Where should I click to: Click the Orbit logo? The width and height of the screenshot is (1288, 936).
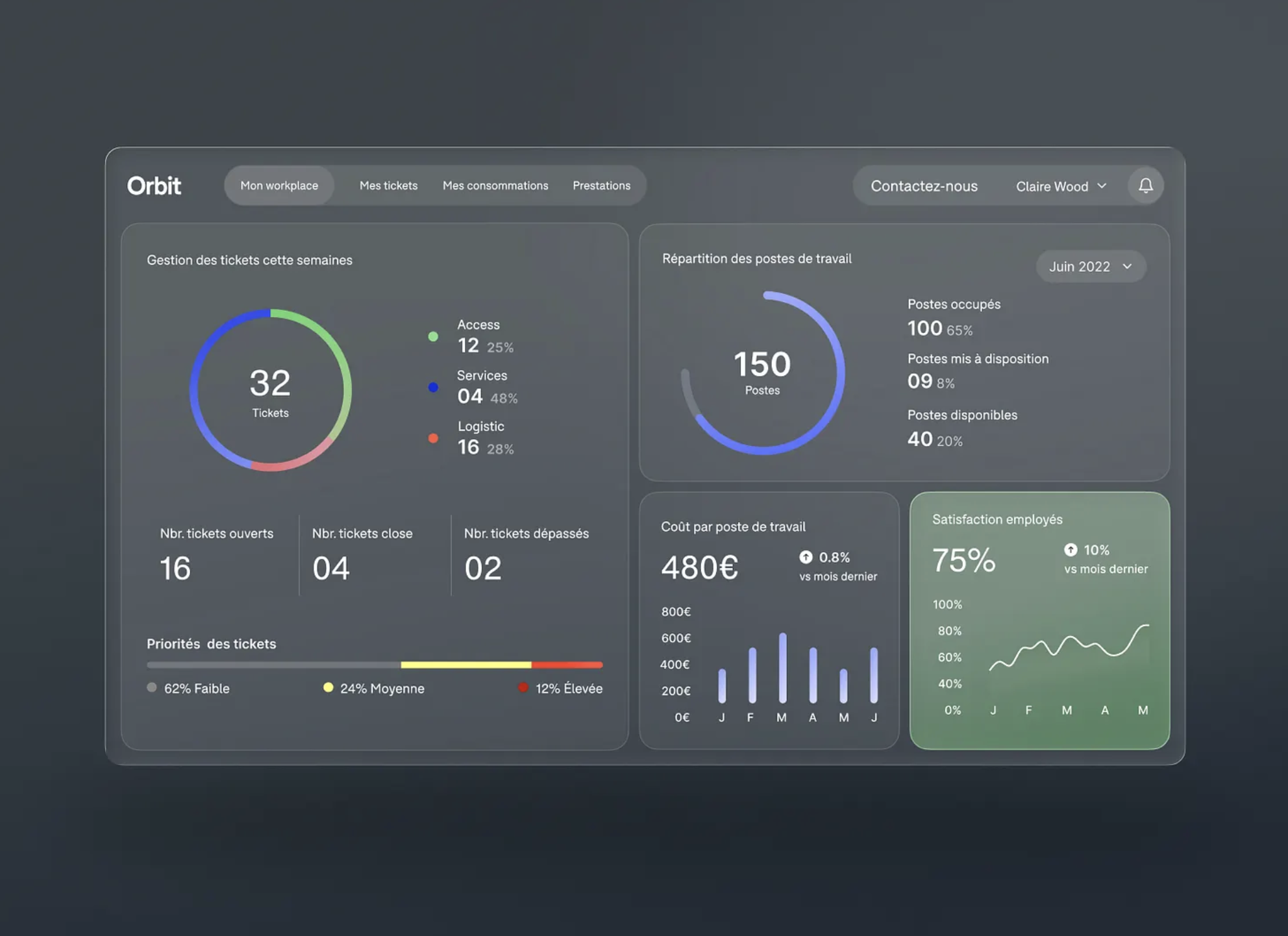(154, 186)
